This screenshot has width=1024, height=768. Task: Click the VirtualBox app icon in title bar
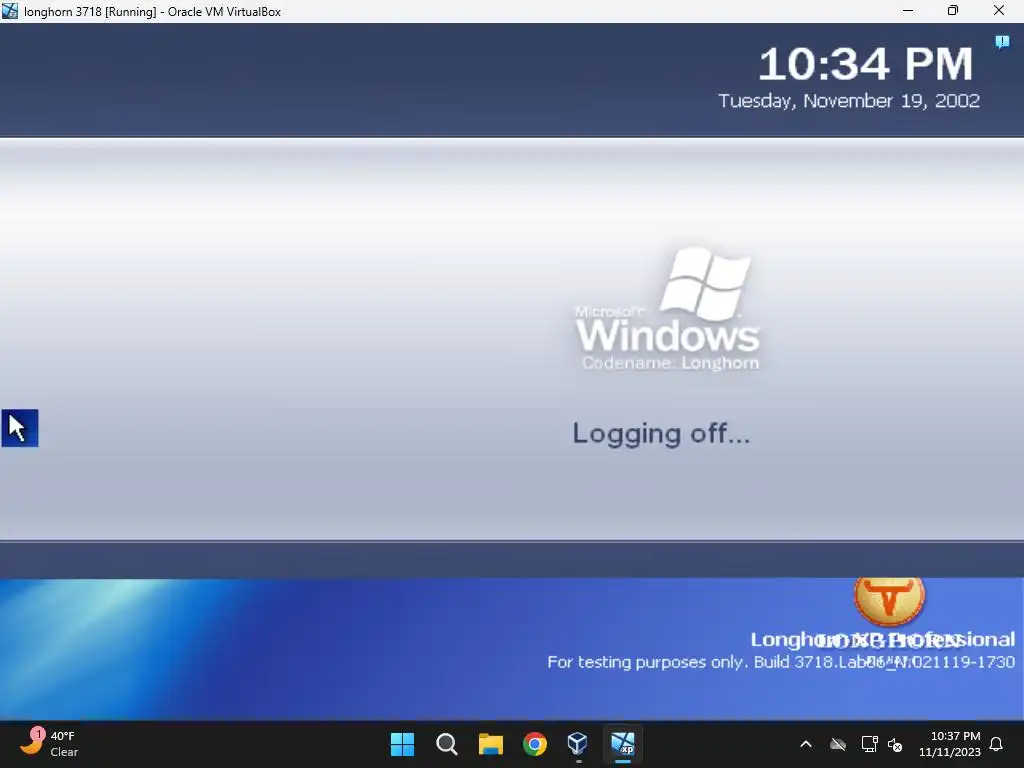(x=10, y=11)
